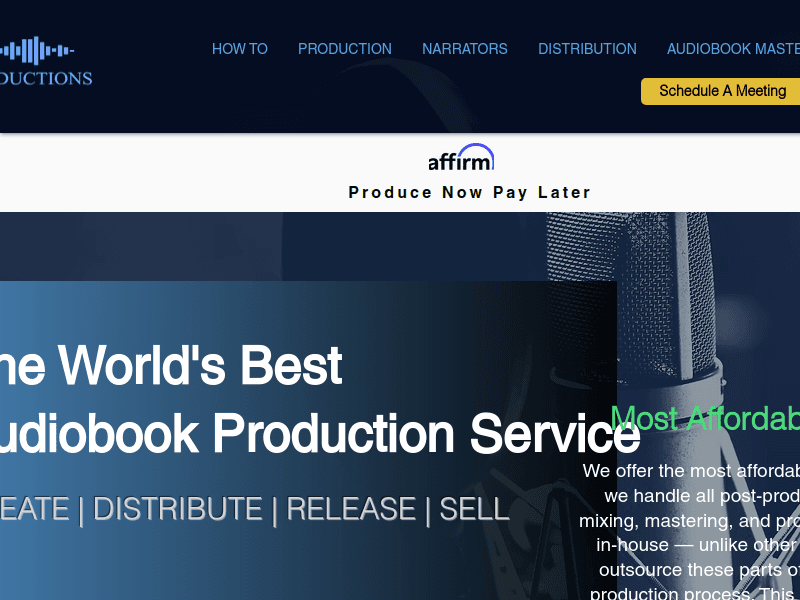
Task: Expand the DISTRIBUTION navigation dropdown
Action: pyautogui.click(x=587, y=49)
